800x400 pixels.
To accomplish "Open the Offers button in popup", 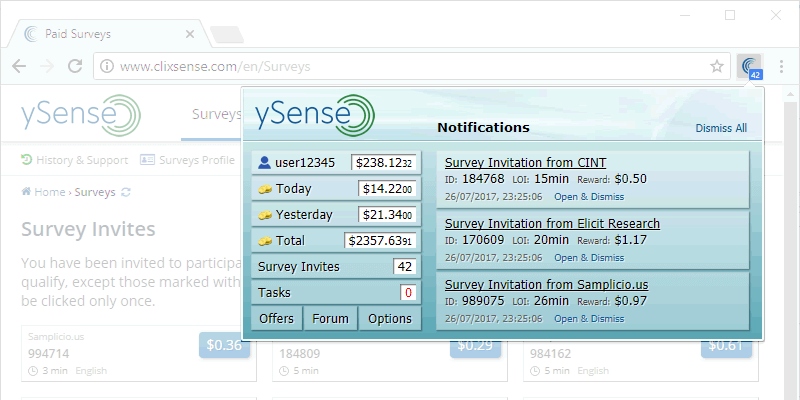I will pyautogui.click(x=277, y=318).
